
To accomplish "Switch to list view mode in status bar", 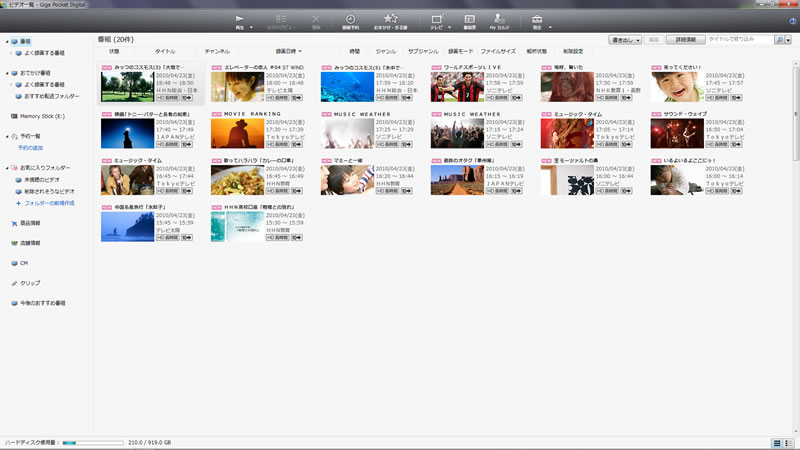I will tap(790, 442).
